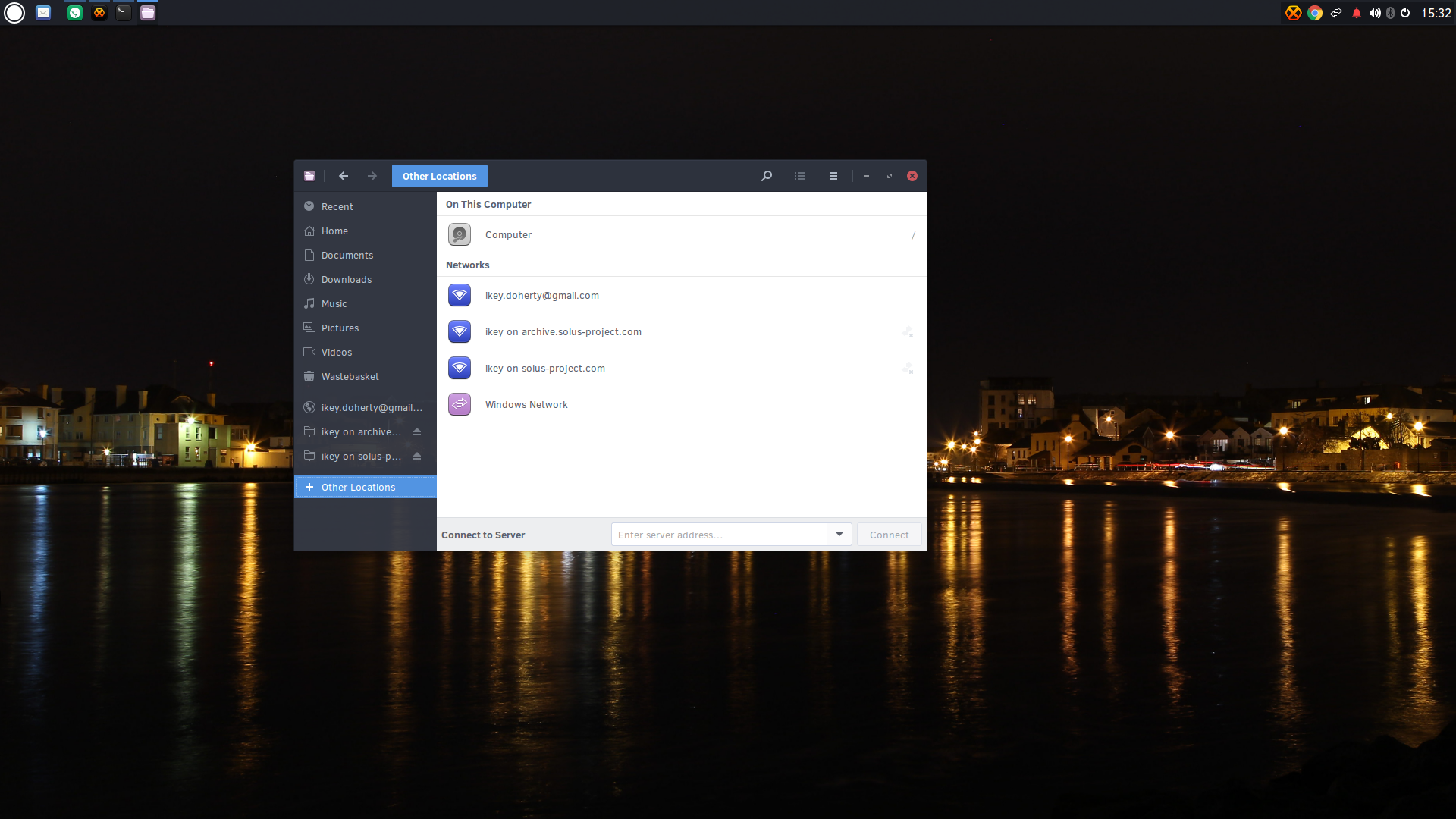Open the Computer drive entry
The width and height of the screenshot is (1456, 819).
[x=681, y=235]
